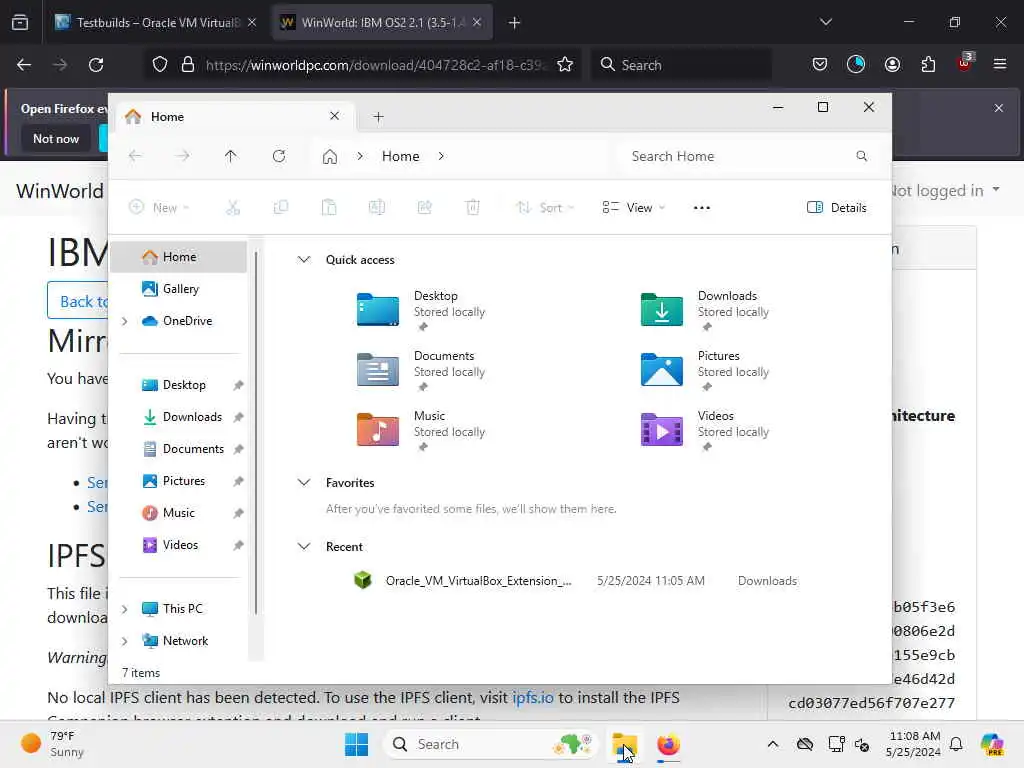
Task: Open Windows Start menu
Action: (x=357, y=744)
